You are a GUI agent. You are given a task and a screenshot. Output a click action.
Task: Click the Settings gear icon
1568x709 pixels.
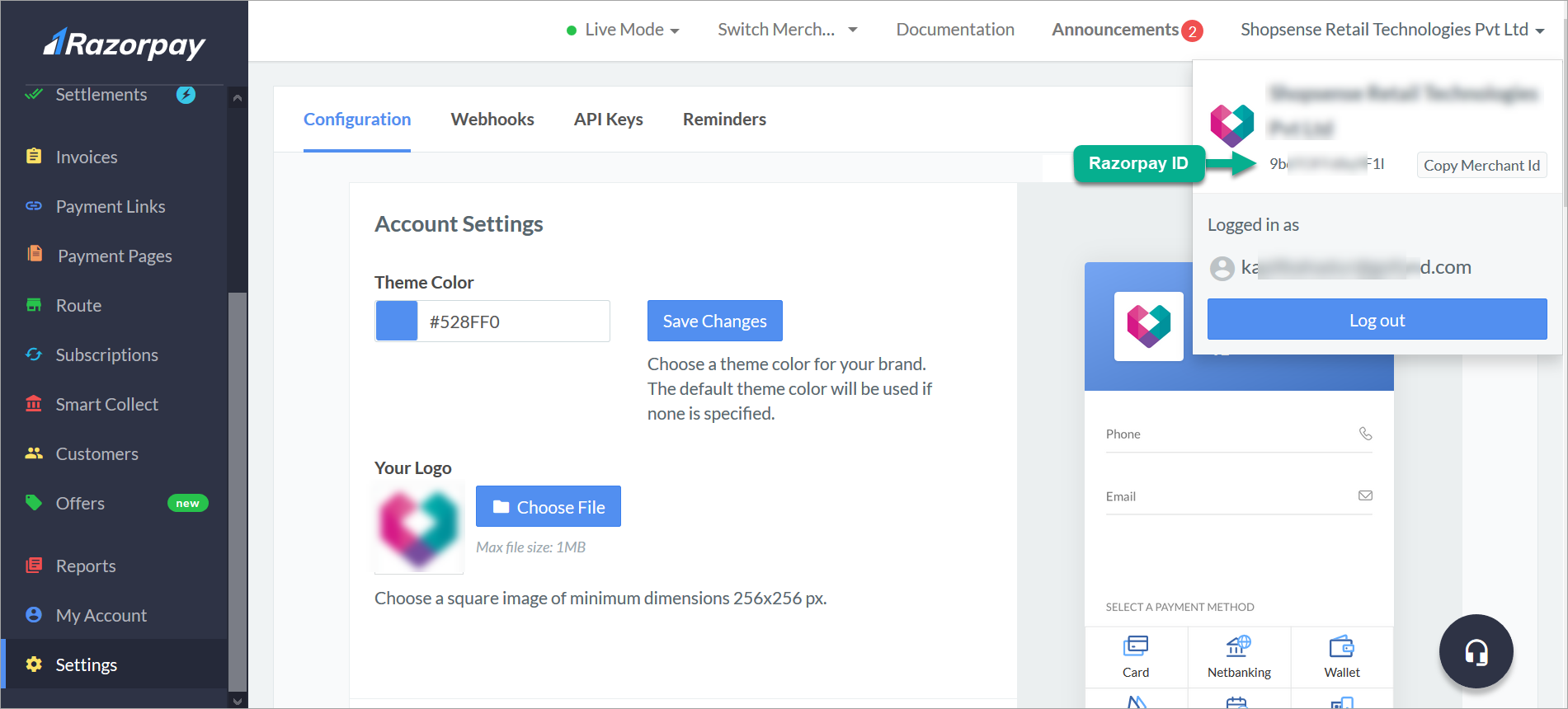pos(34,664)
